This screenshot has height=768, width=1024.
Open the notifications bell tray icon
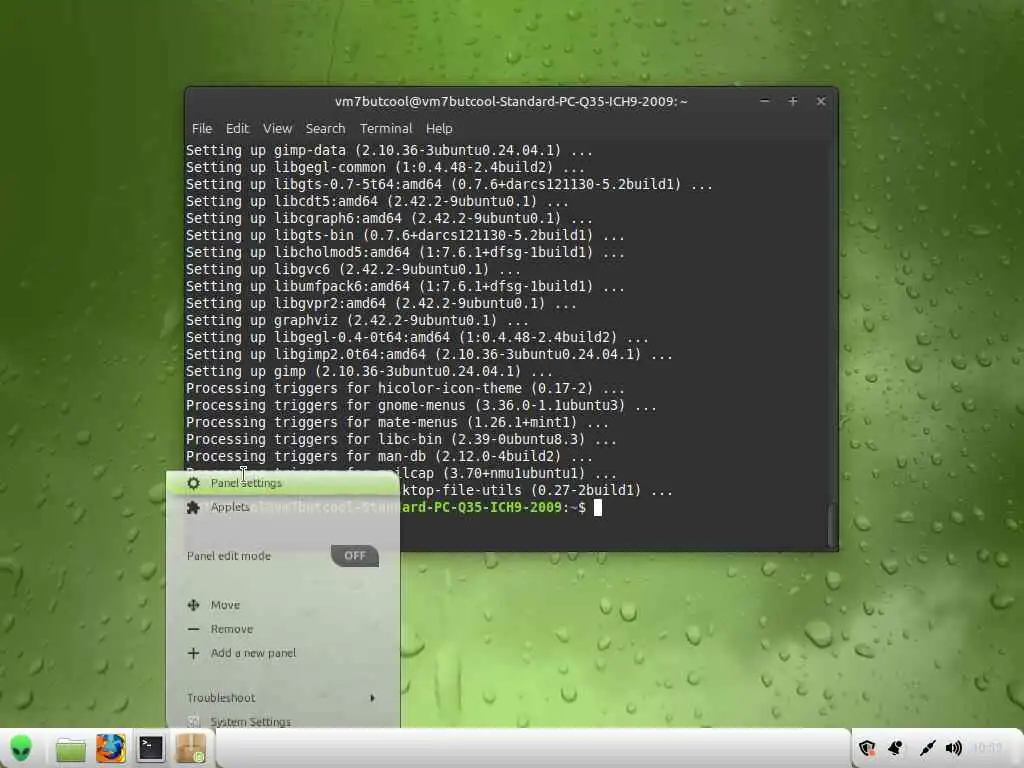(x=896, y=748)
